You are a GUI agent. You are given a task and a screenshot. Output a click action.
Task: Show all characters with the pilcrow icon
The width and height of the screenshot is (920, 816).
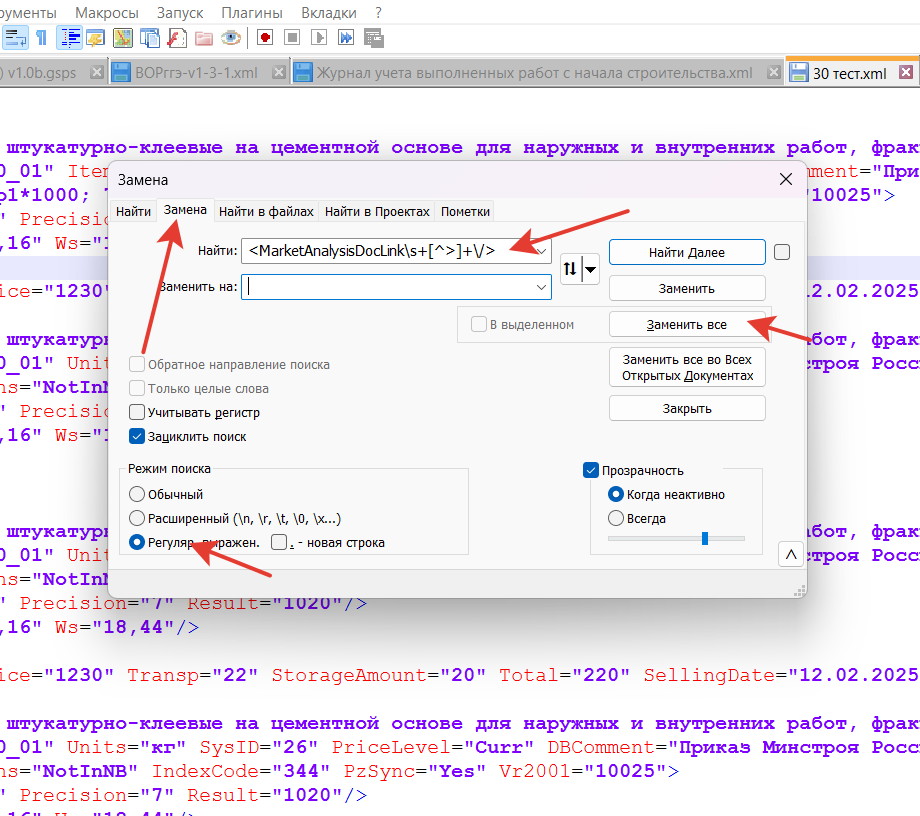point(41,38)
